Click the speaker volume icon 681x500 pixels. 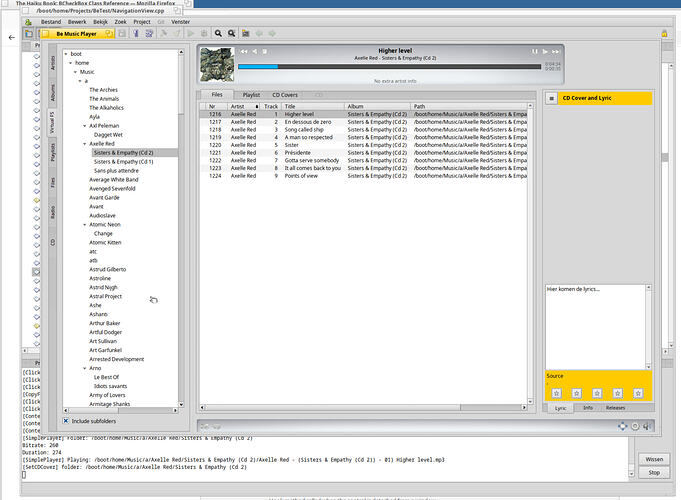click(x=647, y=426)
